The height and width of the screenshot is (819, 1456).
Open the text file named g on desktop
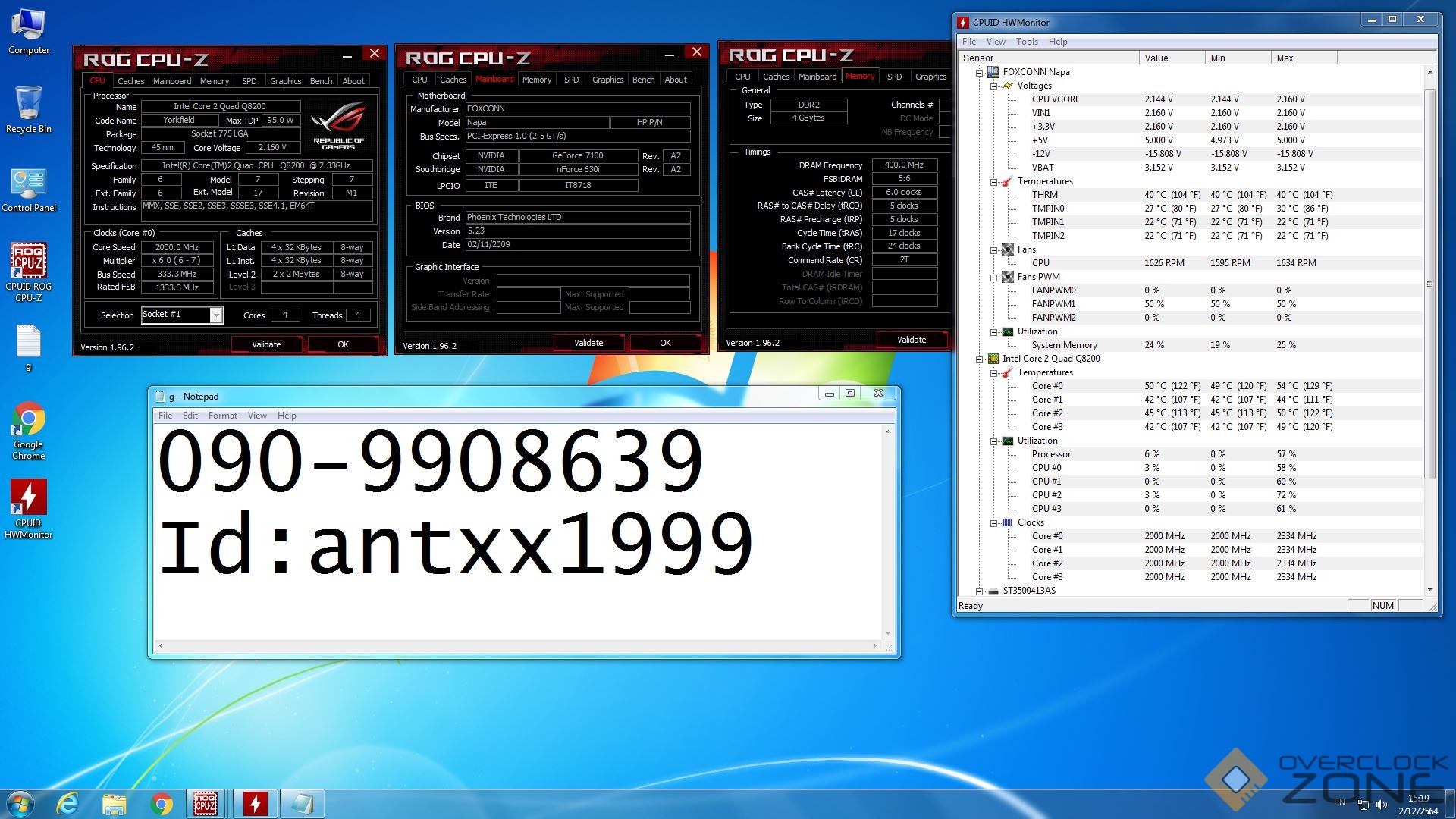(x=29, y=349)
